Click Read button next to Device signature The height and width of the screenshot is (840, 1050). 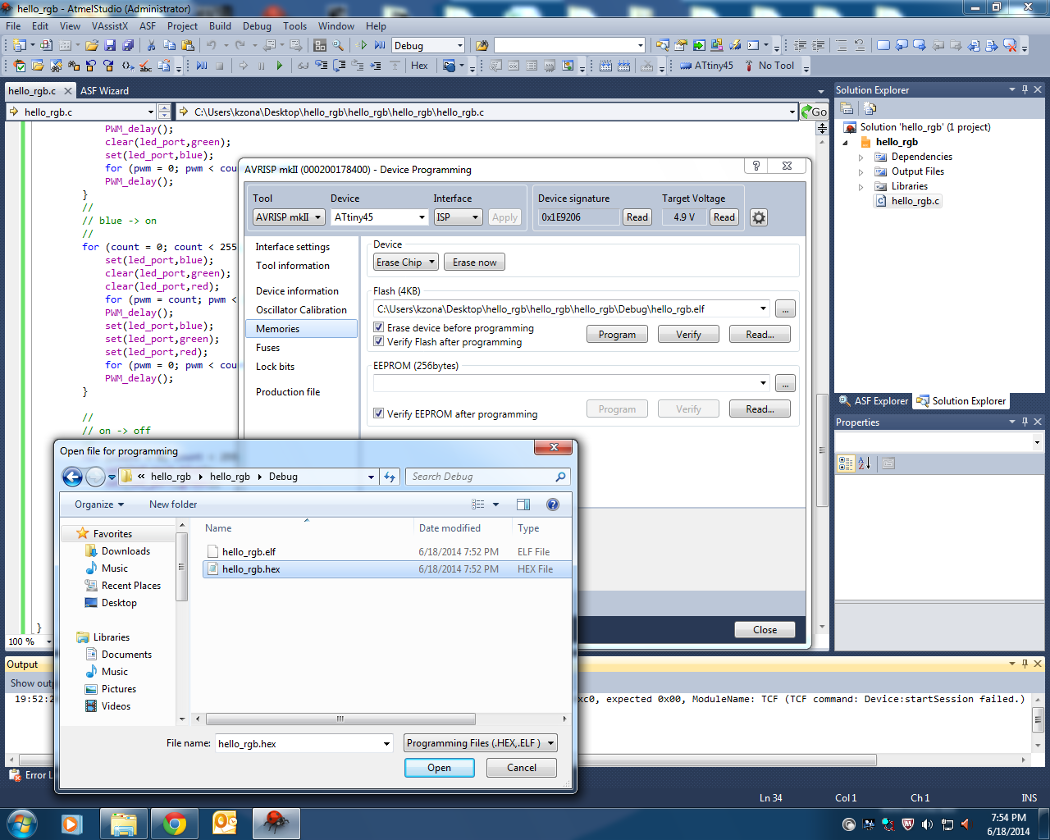pos(637,217)
